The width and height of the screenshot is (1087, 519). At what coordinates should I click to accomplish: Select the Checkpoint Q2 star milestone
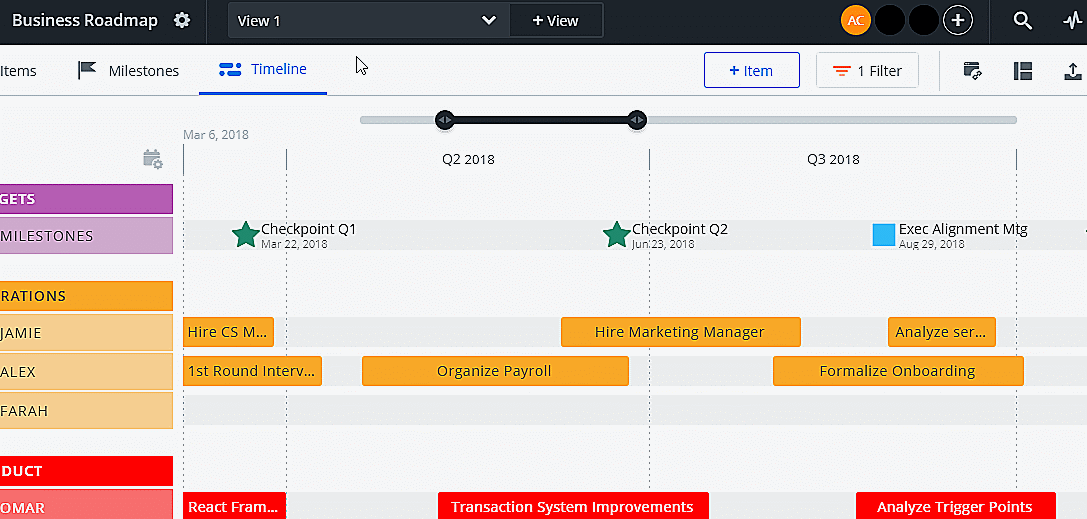pos(617,235)
